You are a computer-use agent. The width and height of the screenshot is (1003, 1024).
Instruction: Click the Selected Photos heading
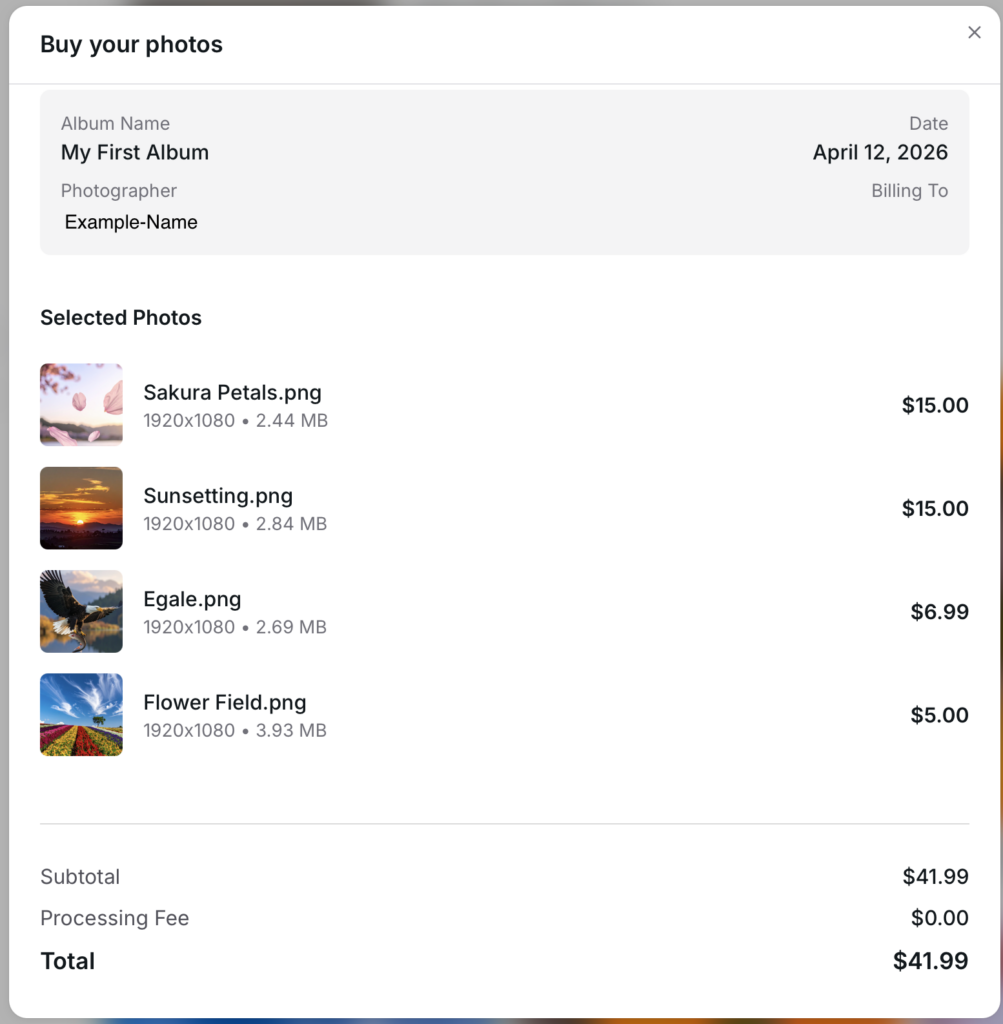[121, 318]
